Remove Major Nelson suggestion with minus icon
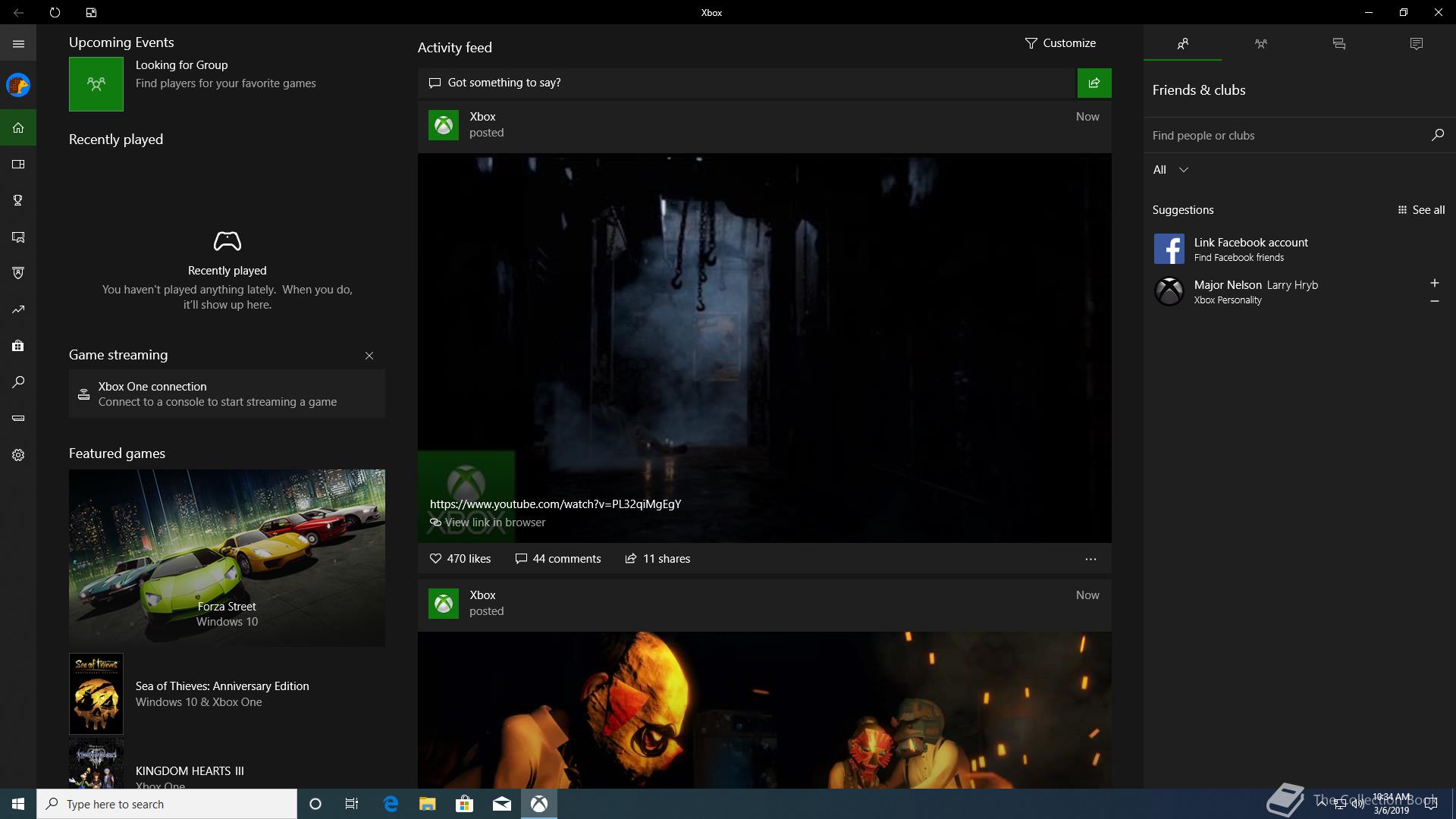 click(1434, 301)
